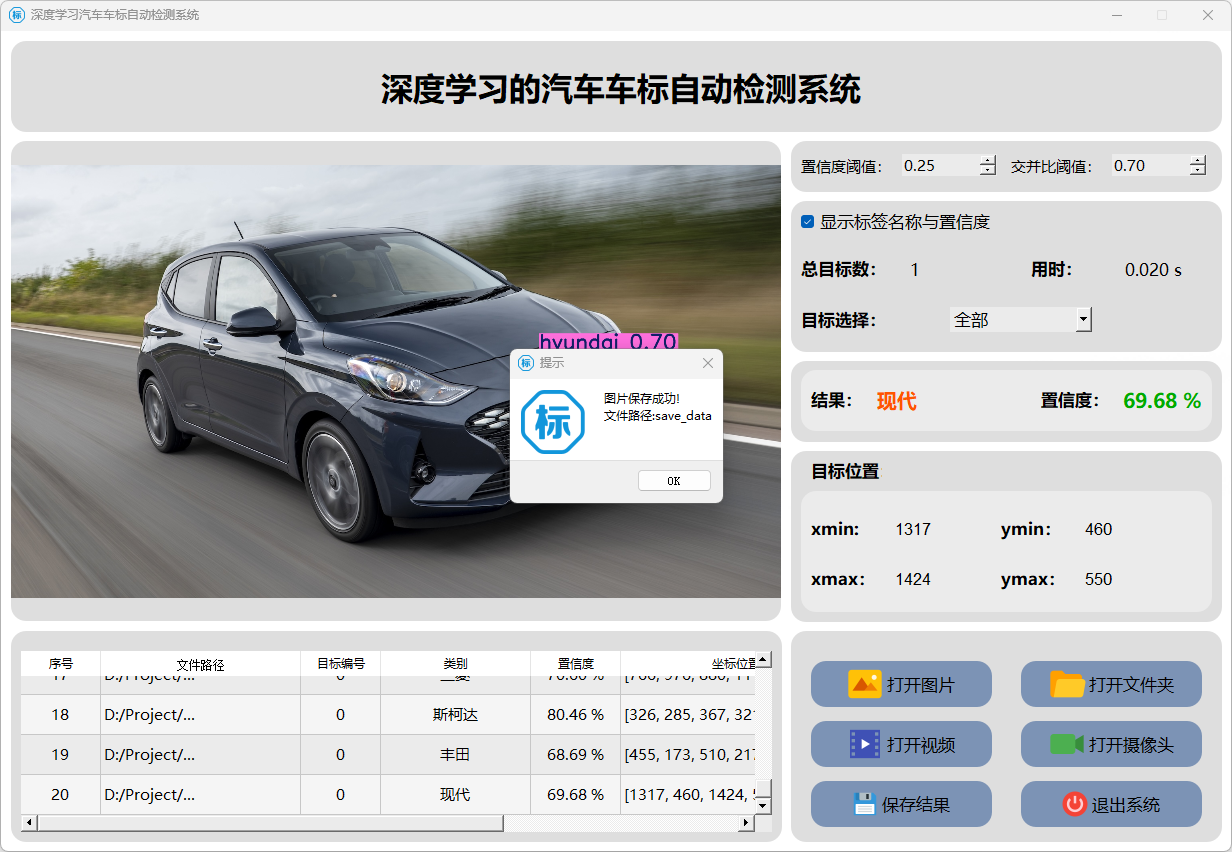
Task: Open the target selection dropdown showing 全部
Action: (1082, 320)
